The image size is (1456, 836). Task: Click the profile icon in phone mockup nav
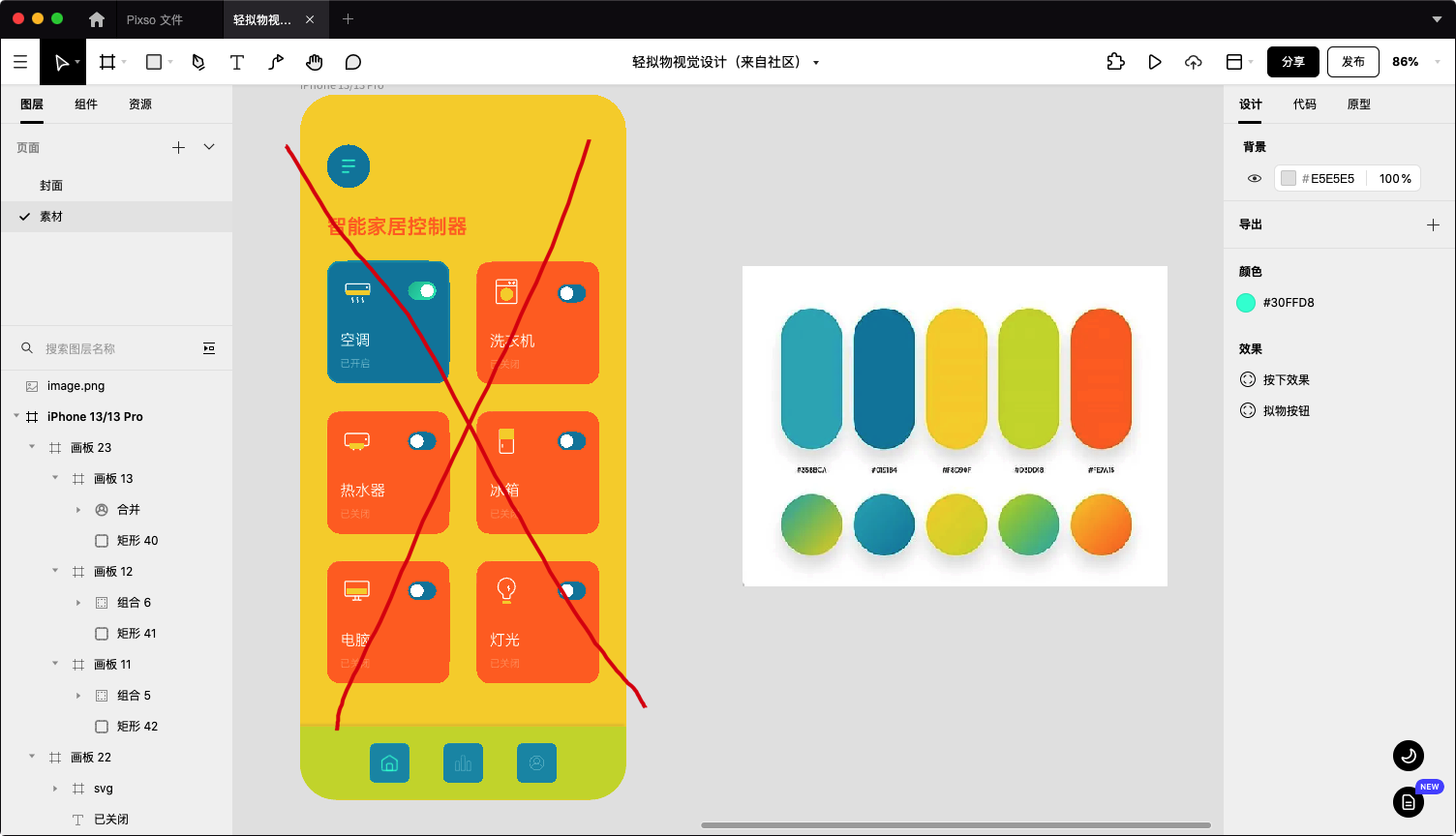(536, 763)
